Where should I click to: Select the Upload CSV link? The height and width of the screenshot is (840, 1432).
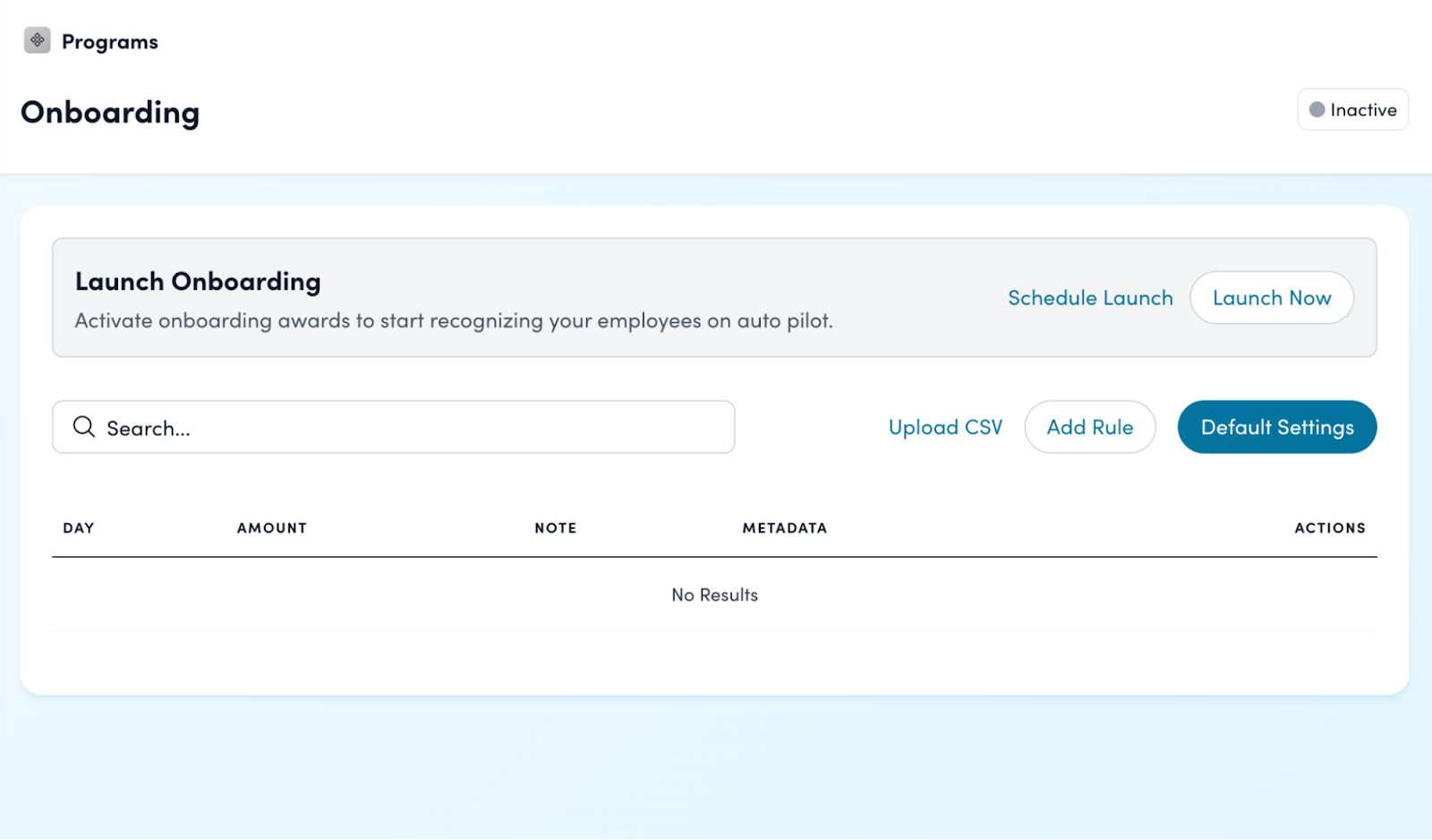tap(945, 428)
